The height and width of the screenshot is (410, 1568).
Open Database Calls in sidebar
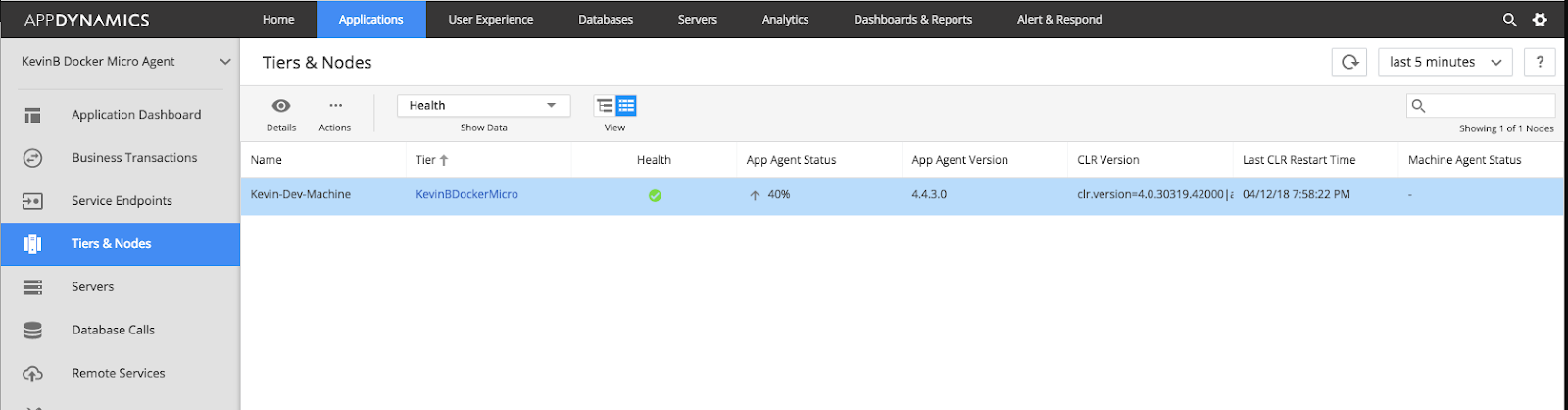coord(113,331)
